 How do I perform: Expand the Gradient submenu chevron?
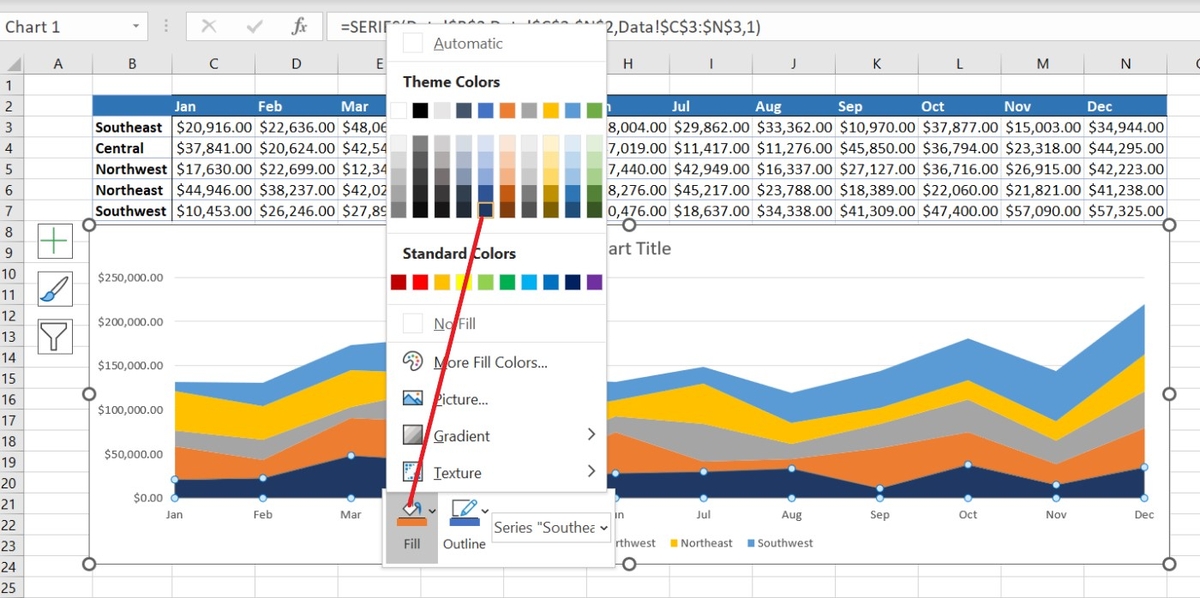[590, 435]
